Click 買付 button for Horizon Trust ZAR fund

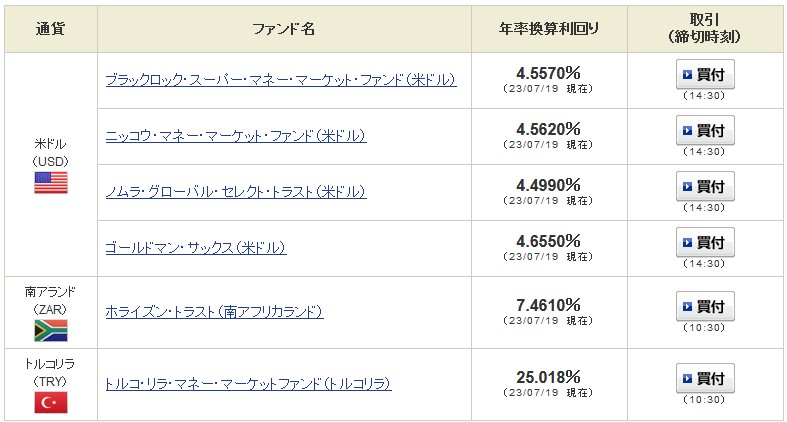tap(705, 307)
